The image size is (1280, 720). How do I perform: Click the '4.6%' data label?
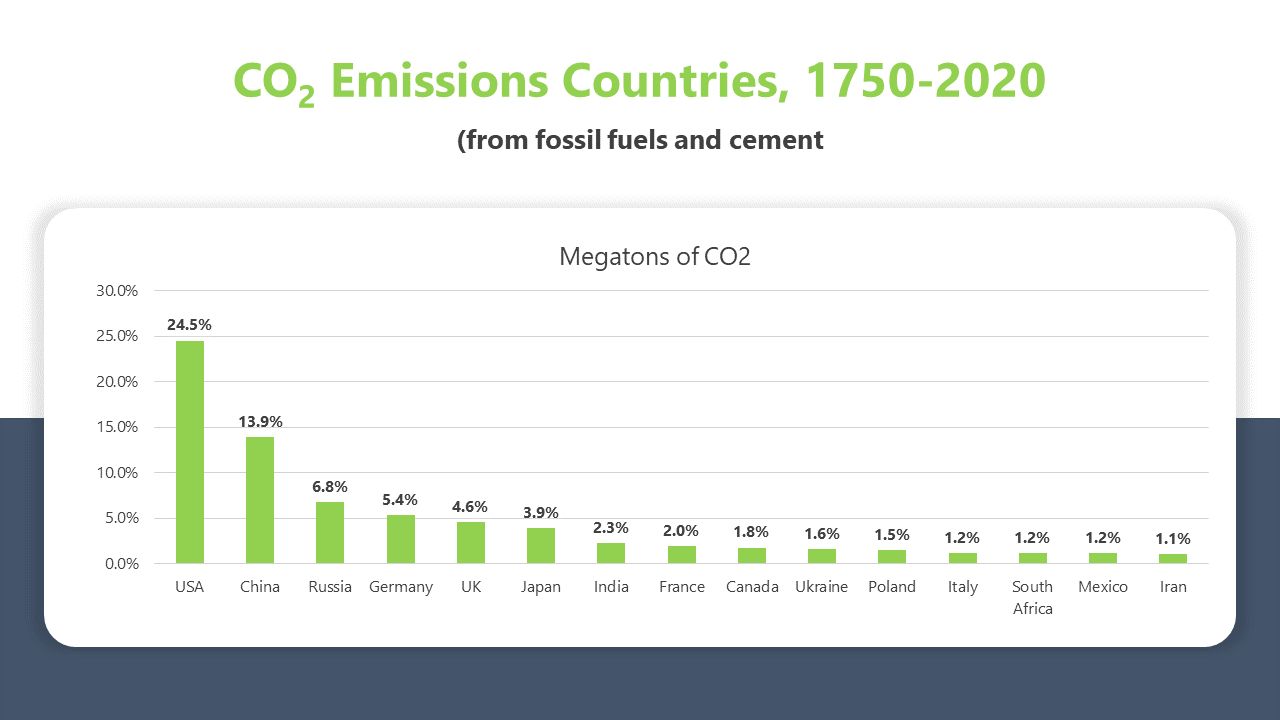pos(471,506)
